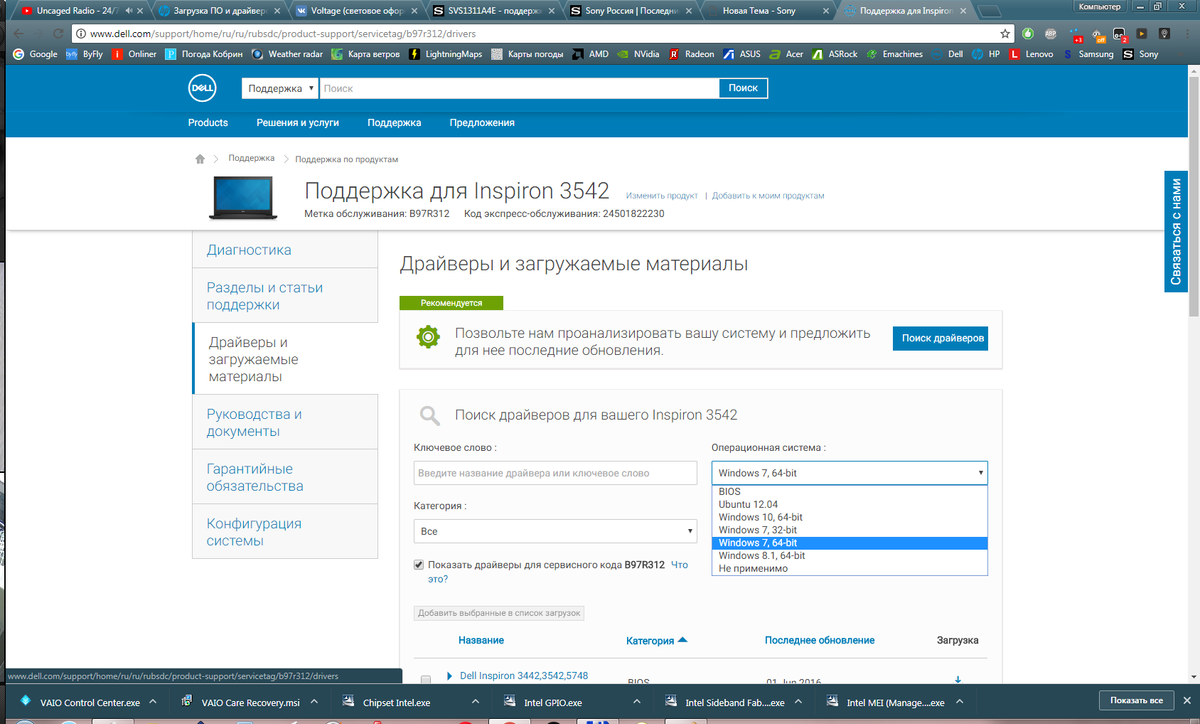Open menu arrow for VAIO Care Recovery.msi download
The height and width of the screenshot is (724, 1200).
(315, 702)
